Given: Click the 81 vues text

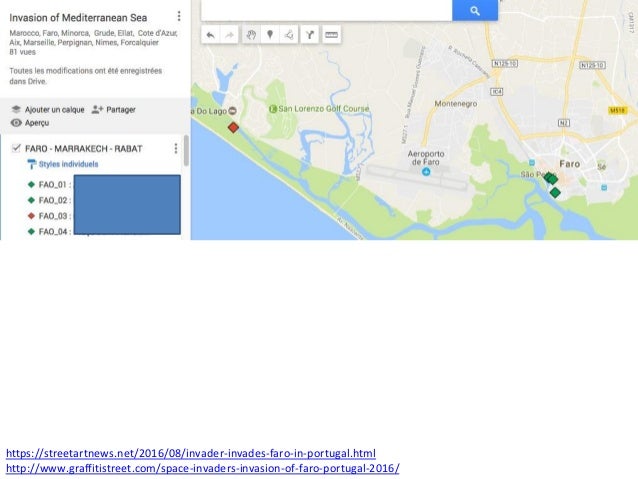Looking at the screenshot, I should point(22,52).
